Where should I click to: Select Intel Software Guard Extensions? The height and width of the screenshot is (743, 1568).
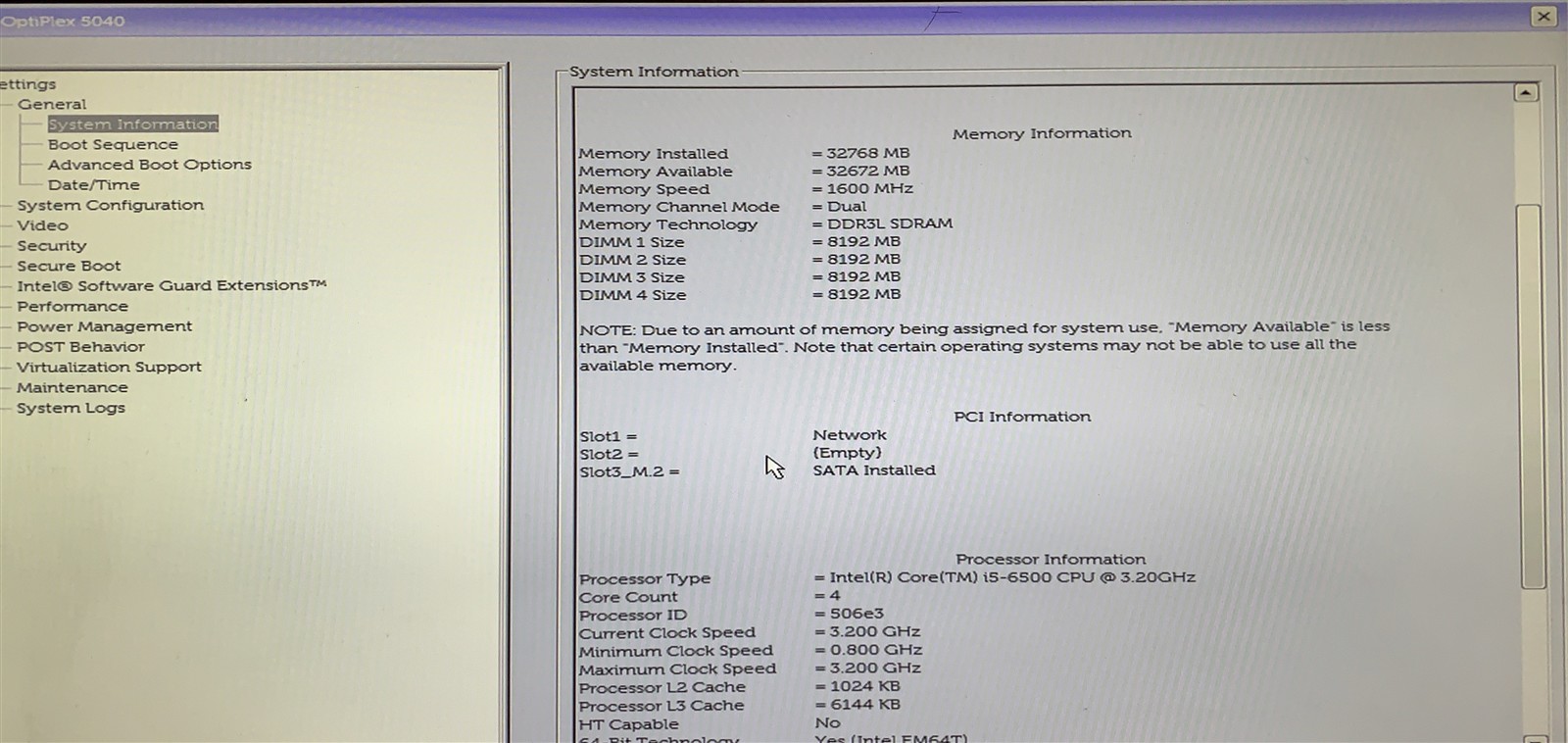click(171, 285)
